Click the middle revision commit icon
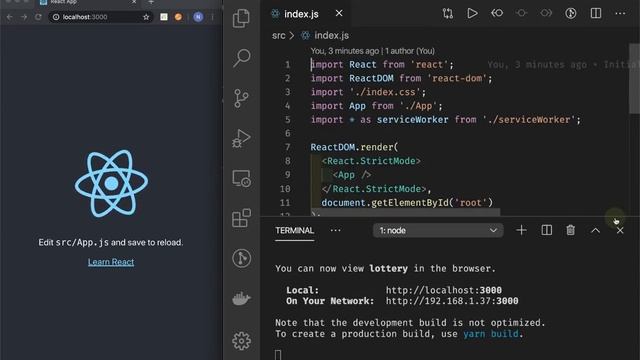Screen dimensions: 640x360 coord(521,13)
